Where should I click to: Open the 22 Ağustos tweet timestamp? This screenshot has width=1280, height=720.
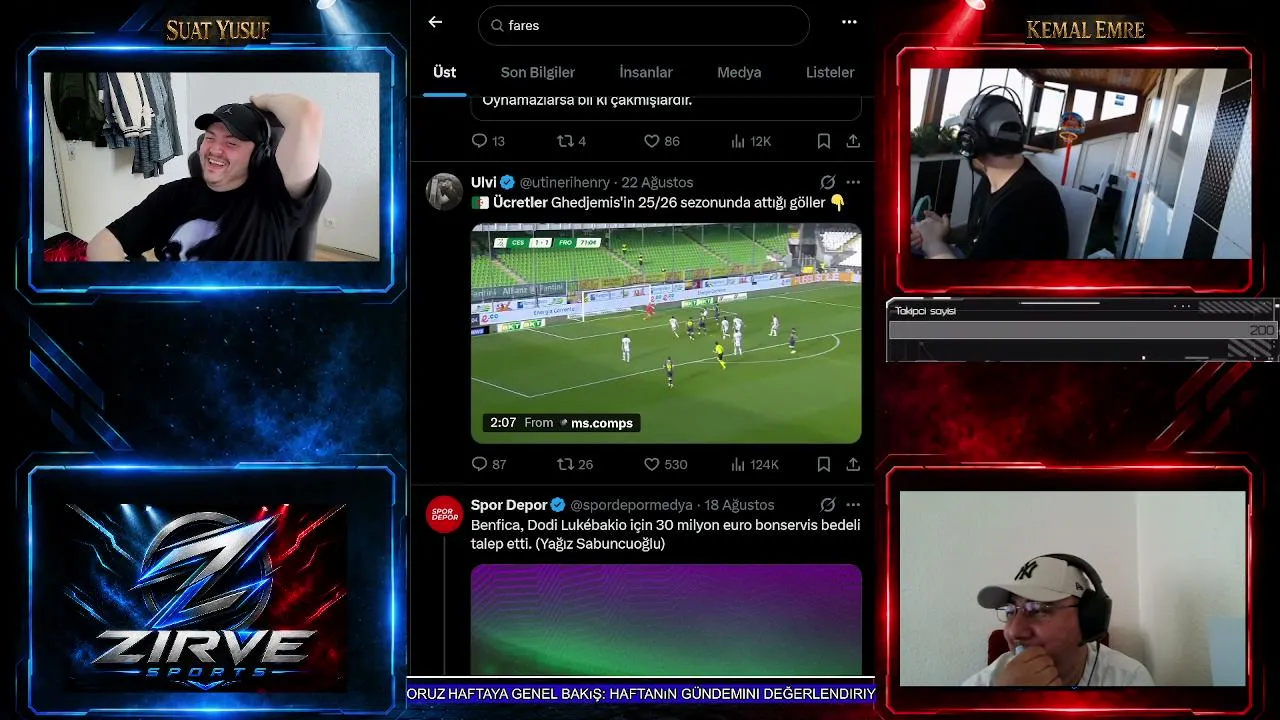(657, 182)
